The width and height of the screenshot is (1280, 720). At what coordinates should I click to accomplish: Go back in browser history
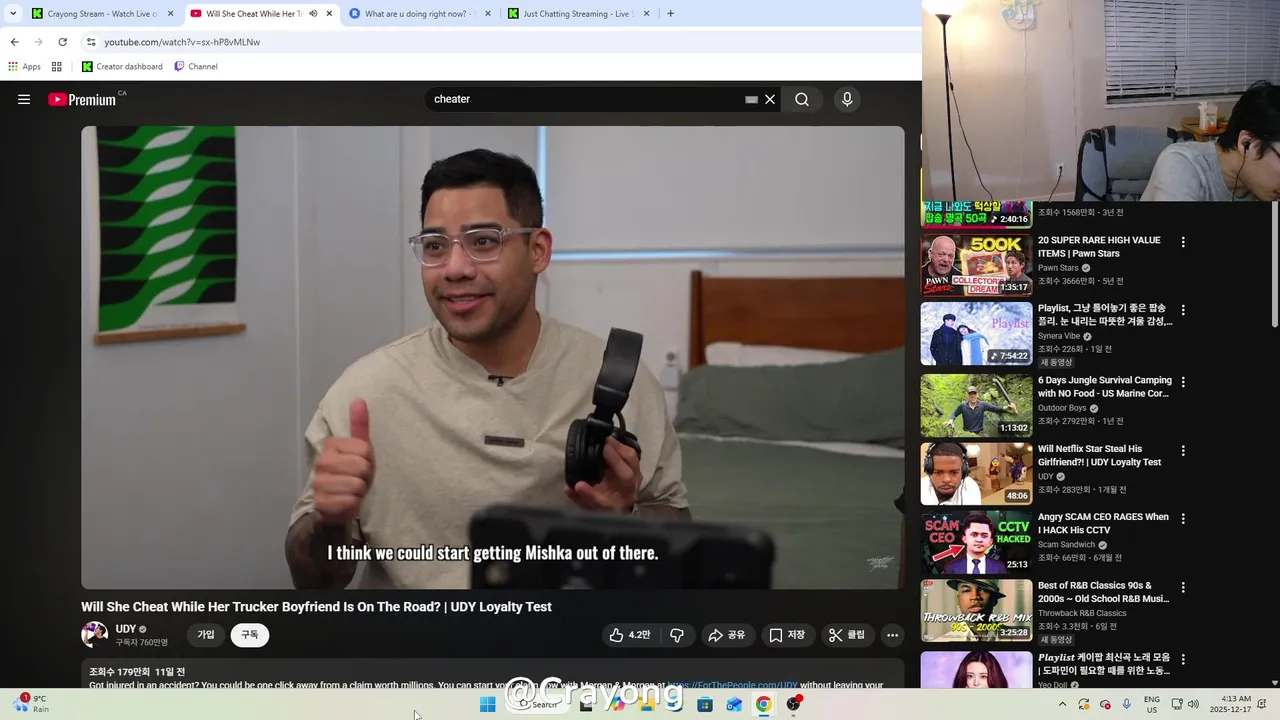tap(14, 42)
